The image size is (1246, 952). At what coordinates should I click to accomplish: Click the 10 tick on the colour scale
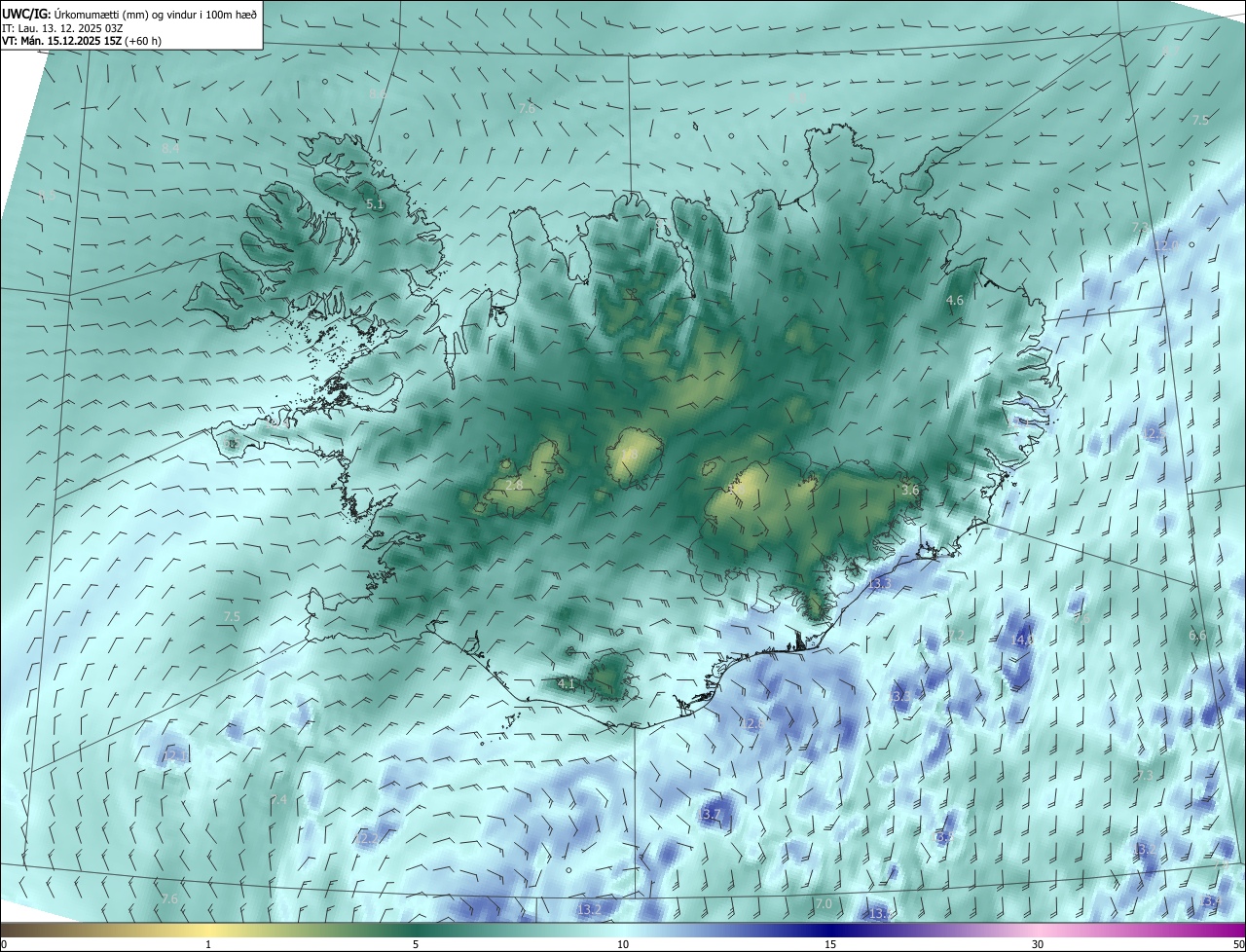click(x=623, y=944)
